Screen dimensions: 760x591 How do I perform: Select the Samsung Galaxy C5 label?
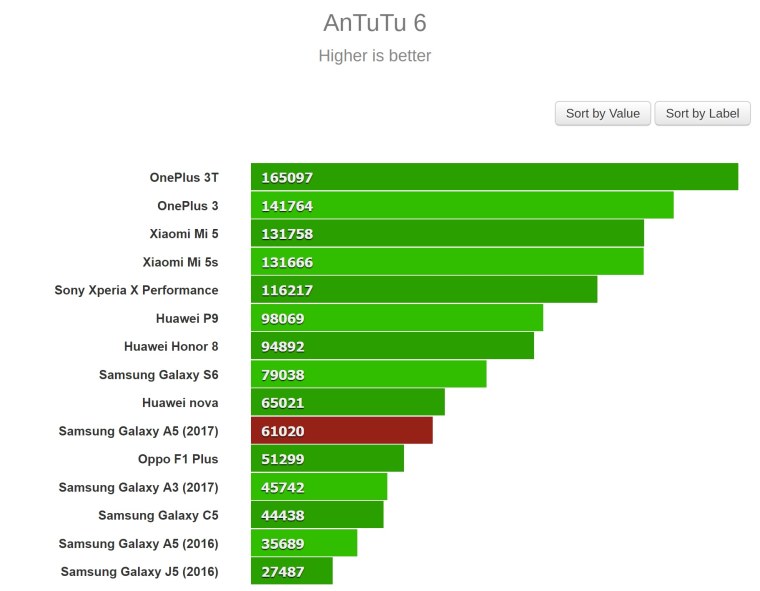pos(158,515)
